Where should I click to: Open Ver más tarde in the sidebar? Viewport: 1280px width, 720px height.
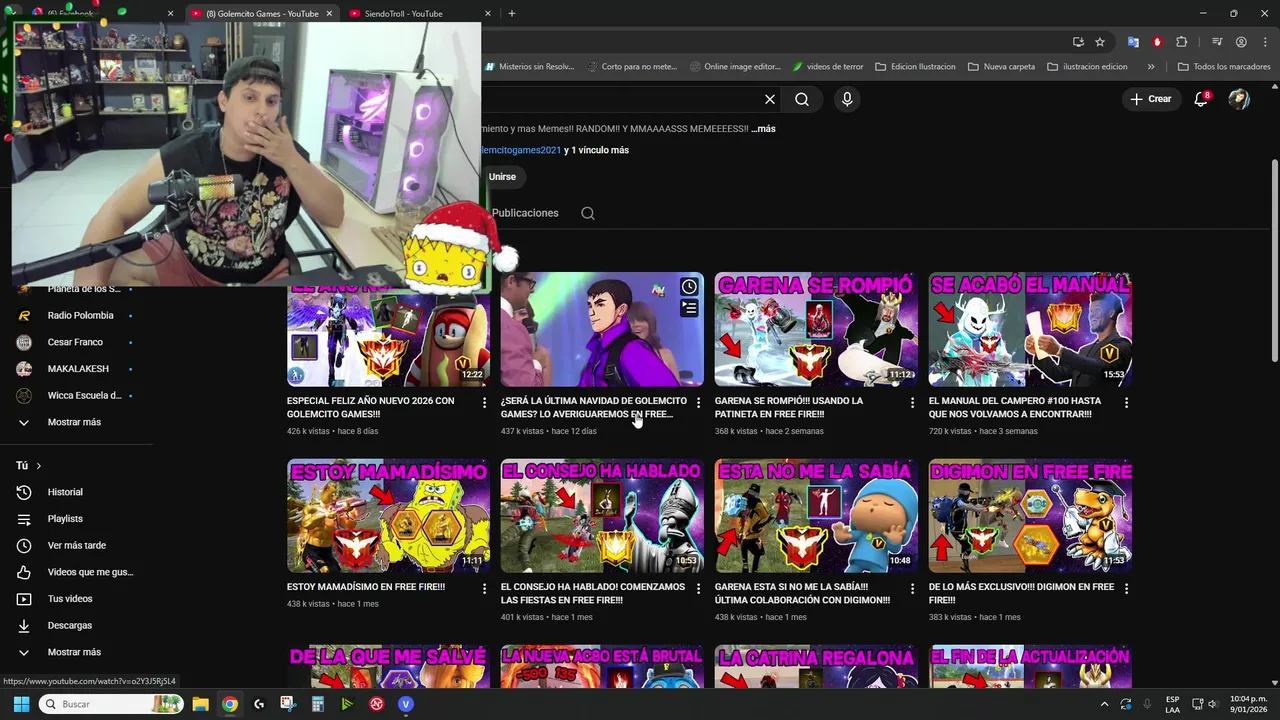[x=75, y=545]
